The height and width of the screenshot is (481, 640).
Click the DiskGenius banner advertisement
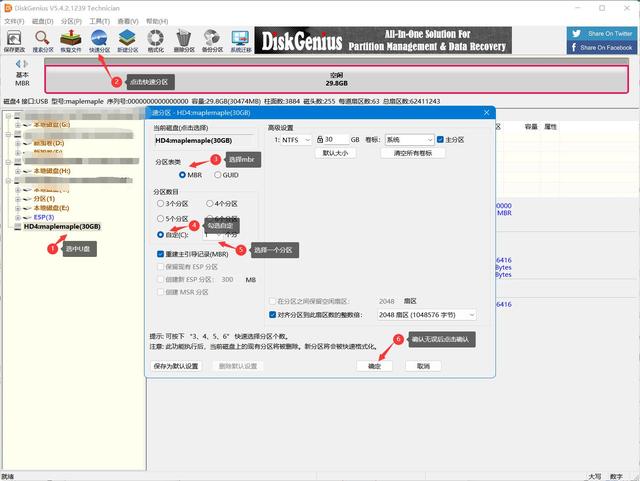tap(383, 40)
